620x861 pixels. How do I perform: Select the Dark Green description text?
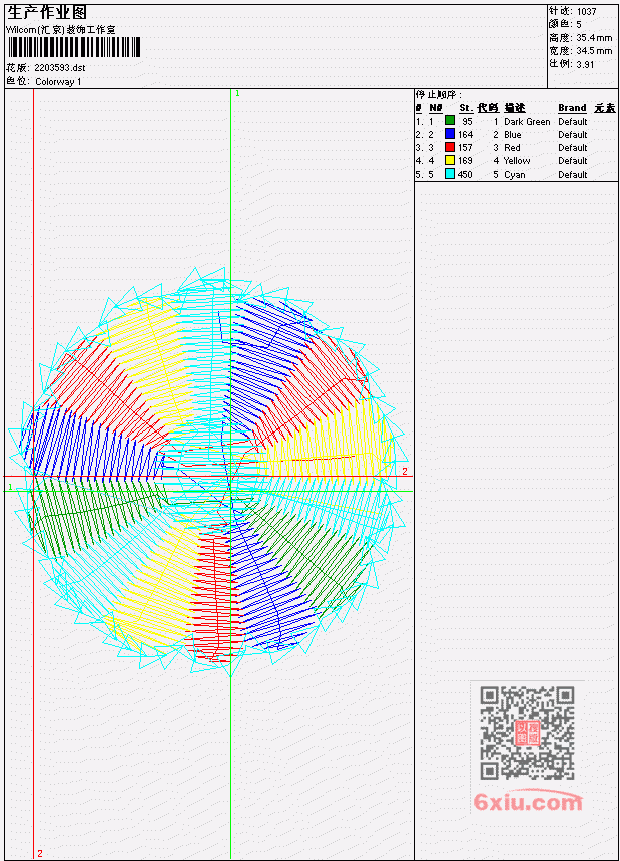point(527,122)
